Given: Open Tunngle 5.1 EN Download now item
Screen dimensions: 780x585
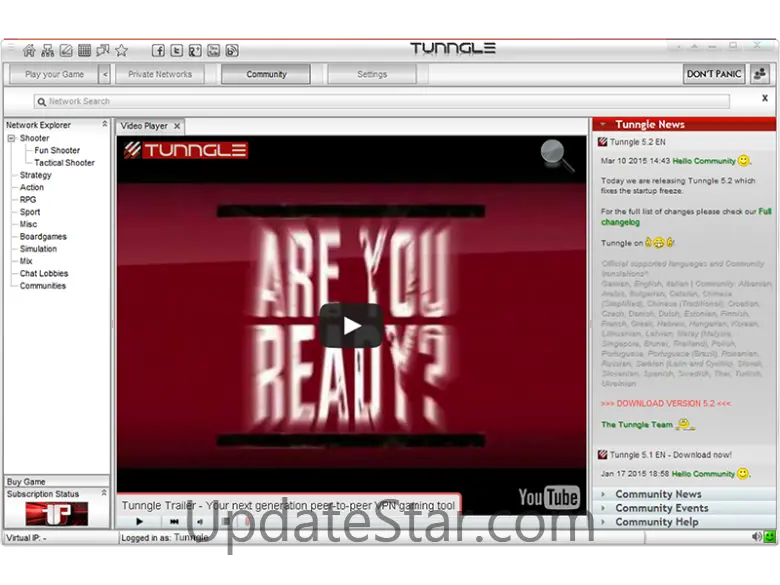Looking at the screenshot, I should click(x=671, y=455).
